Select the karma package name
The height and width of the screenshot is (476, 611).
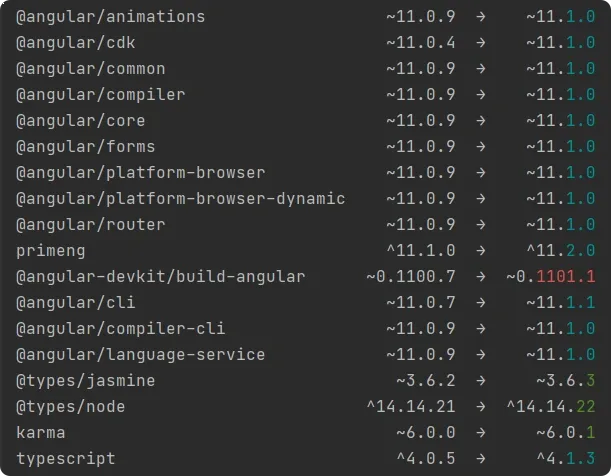(41, 433)
